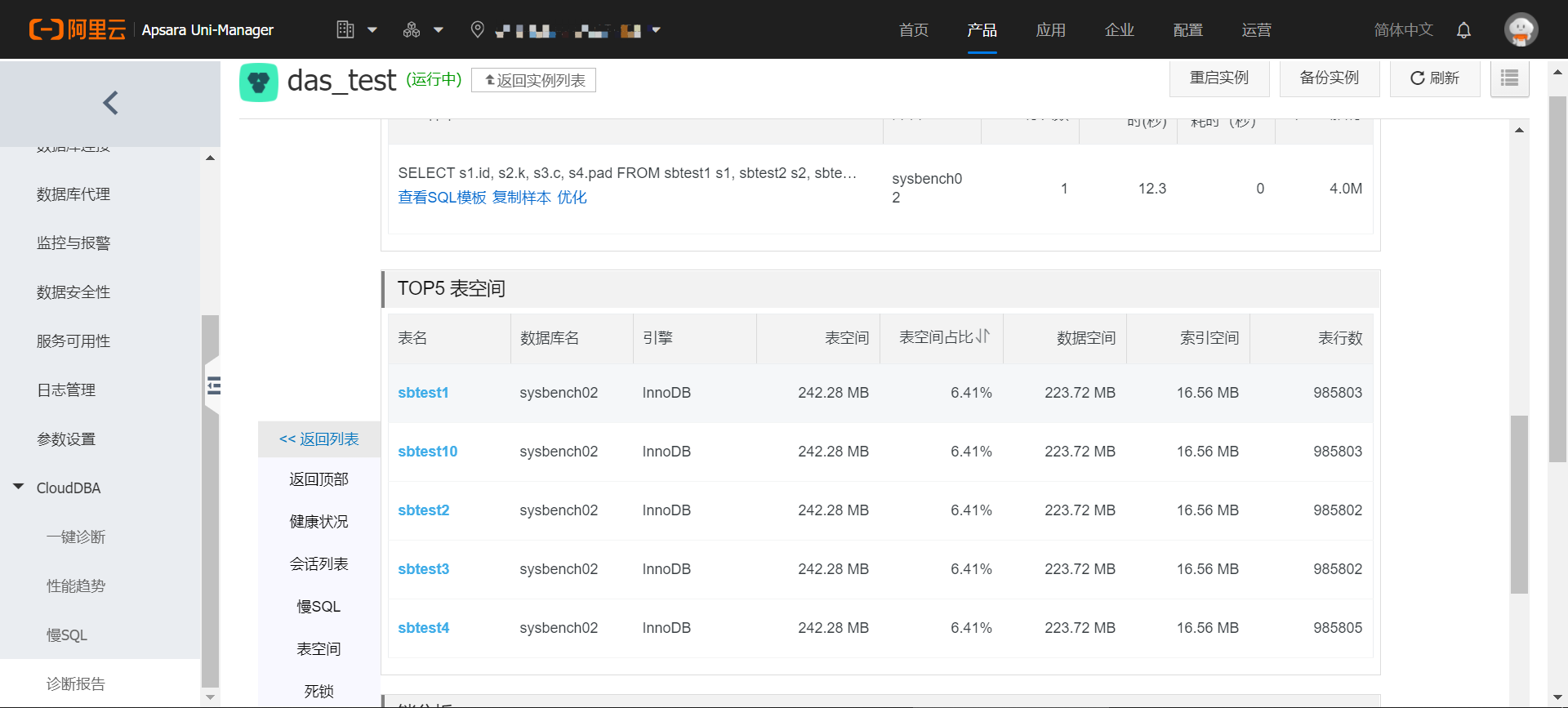Expand the resource set dropdown arrow
The height and width of the screenshot is (708, 1568).
coord(439,30)
